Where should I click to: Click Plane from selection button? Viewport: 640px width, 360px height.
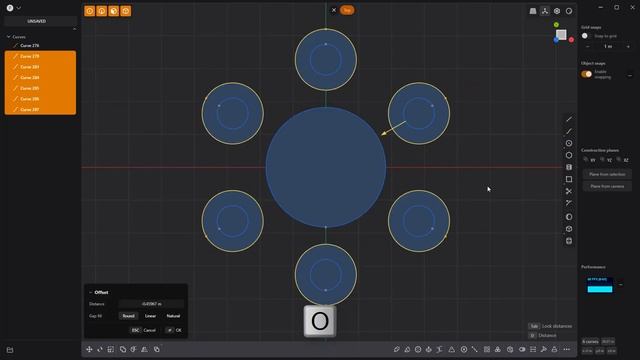(x=607, y=174)
